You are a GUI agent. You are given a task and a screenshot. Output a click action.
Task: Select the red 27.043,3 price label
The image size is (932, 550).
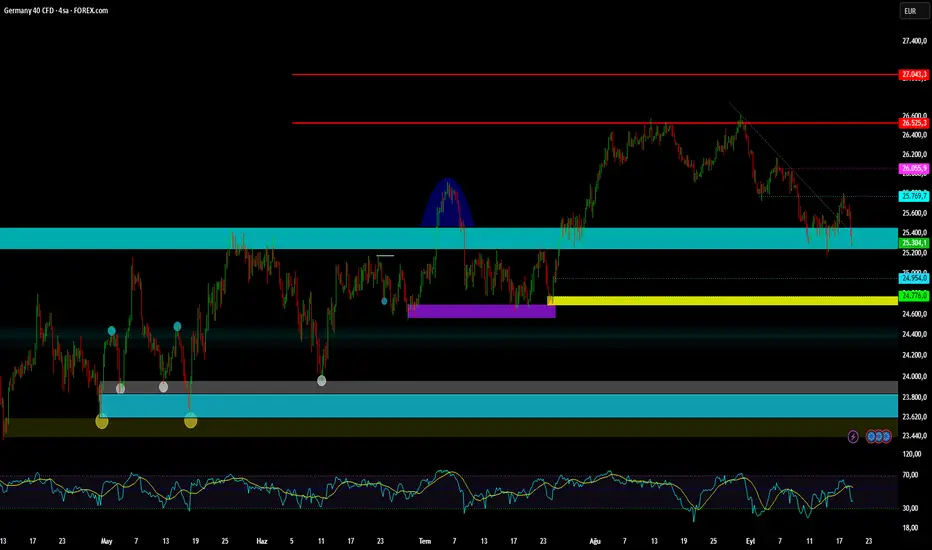[914, 74]
